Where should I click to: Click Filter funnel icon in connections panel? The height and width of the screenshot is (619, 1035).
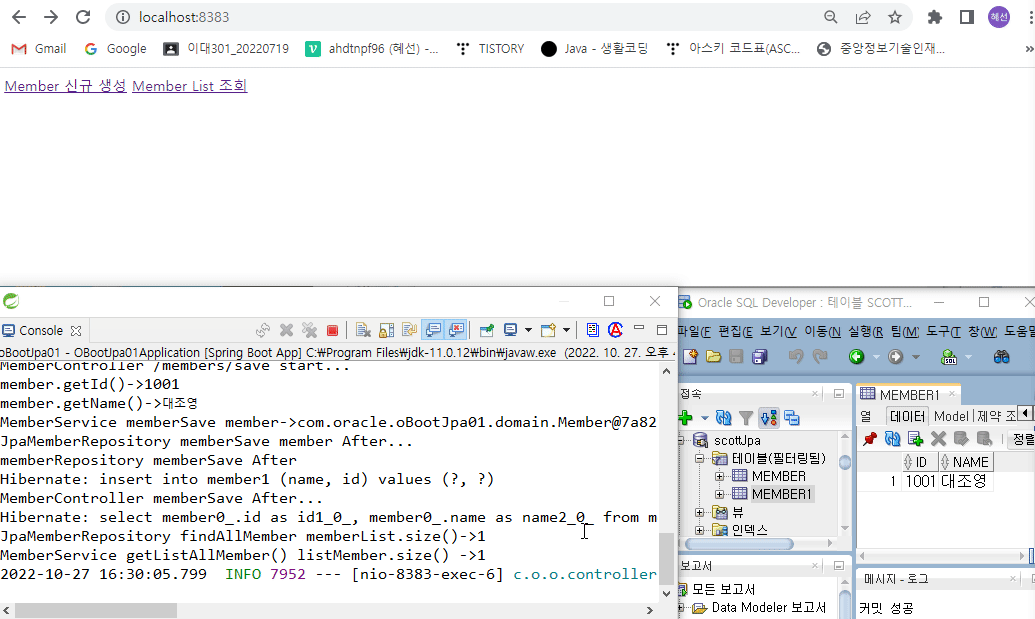[746, 418]
